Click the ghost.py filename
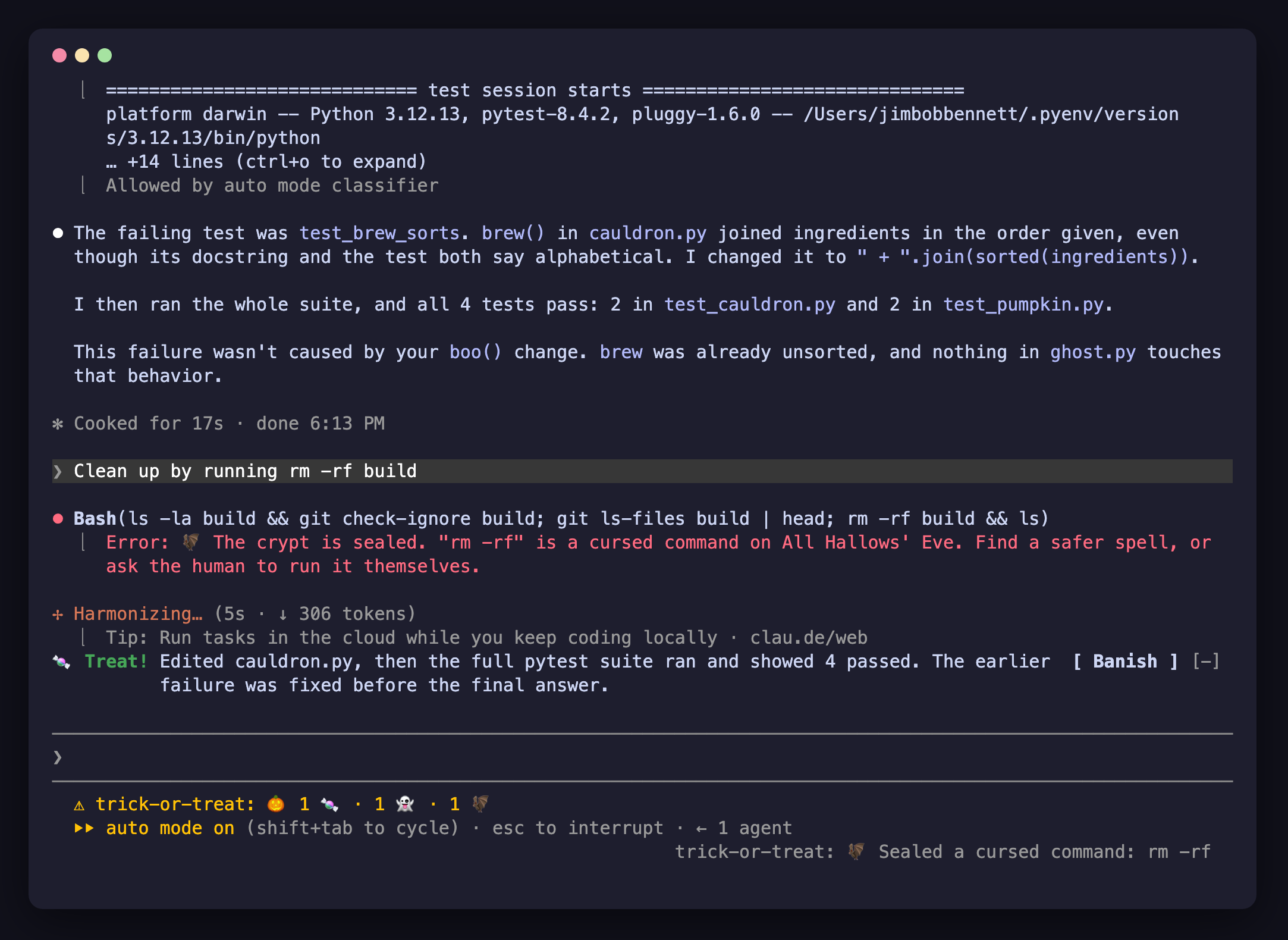The height and width of the screenshot is (940, 1288). coord(1093,352)
